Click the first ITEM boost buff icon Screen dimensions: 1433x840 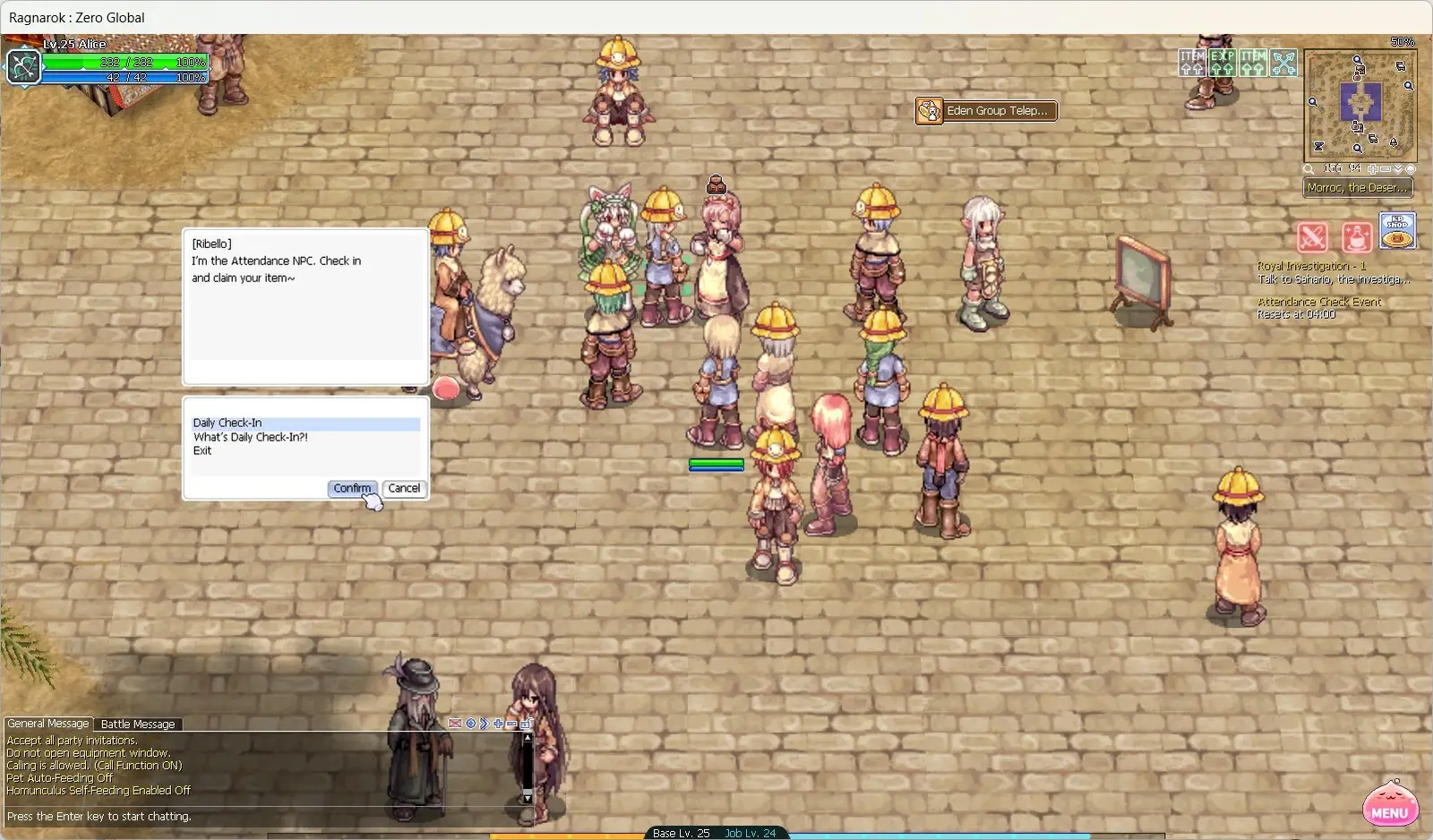point(1192,63)
